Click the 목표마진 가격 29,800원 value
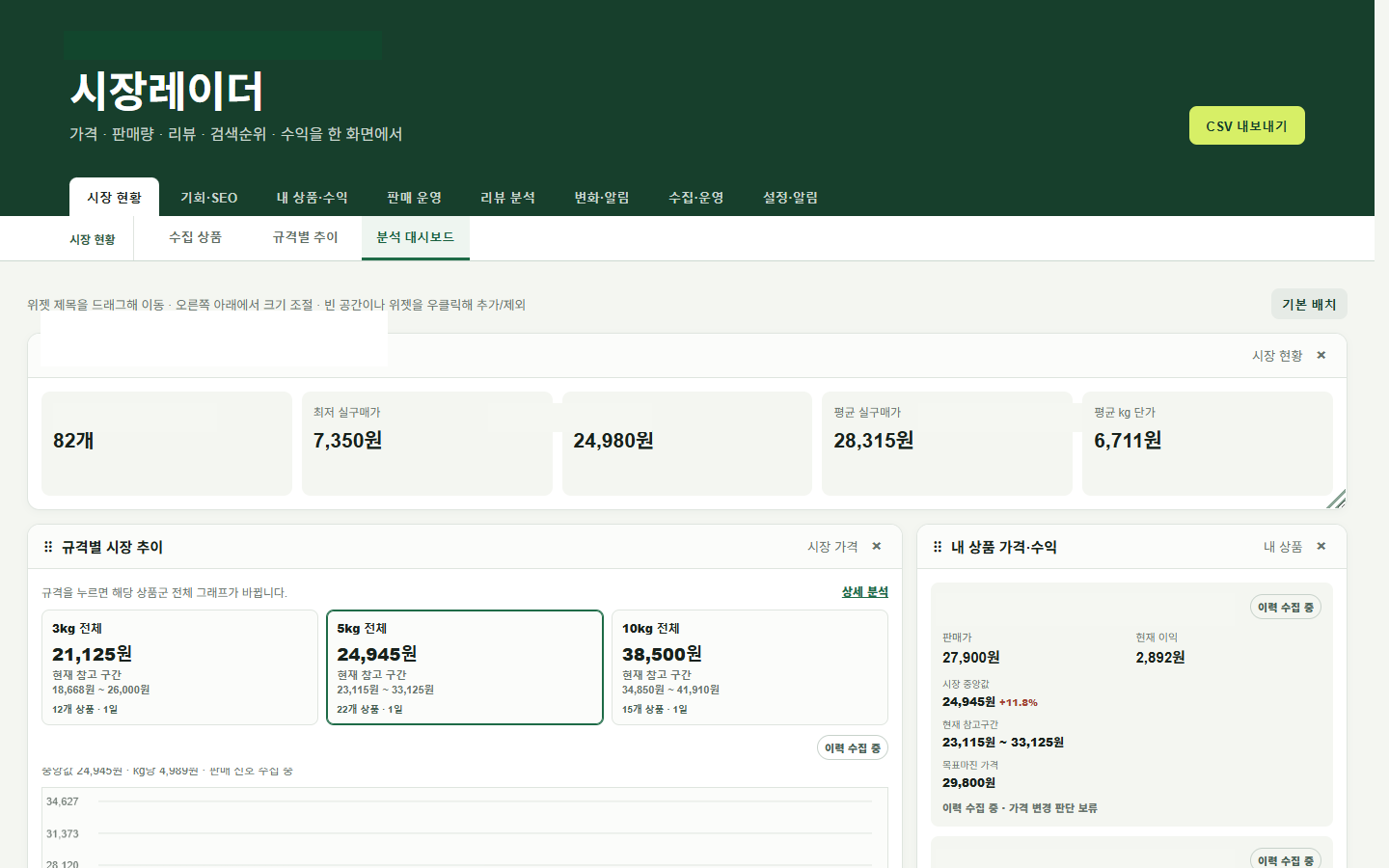1389x868 pixels. (x=968, y=783)
